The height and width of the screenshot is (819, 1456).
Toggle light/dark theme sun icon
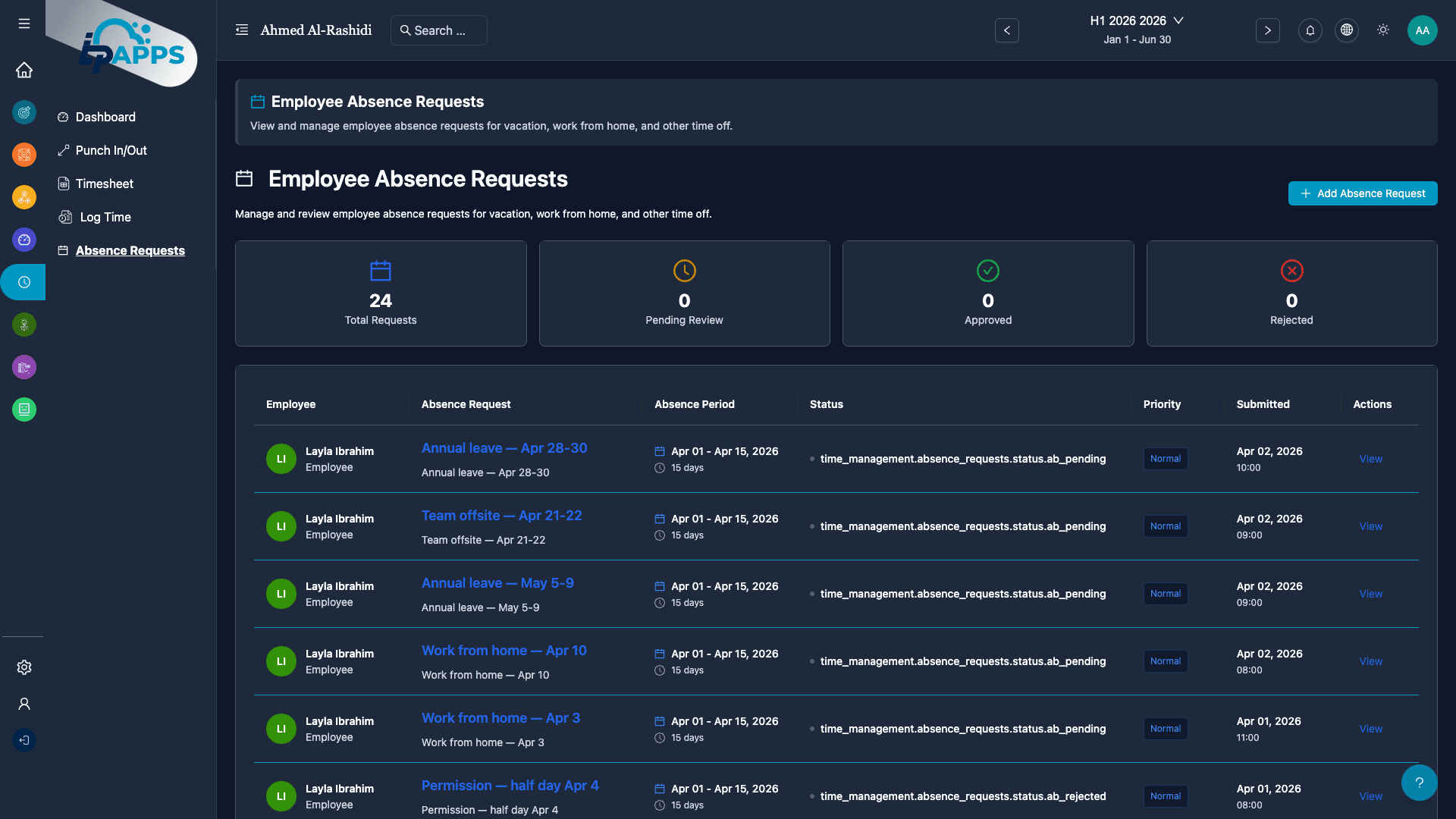(1382, 30)
